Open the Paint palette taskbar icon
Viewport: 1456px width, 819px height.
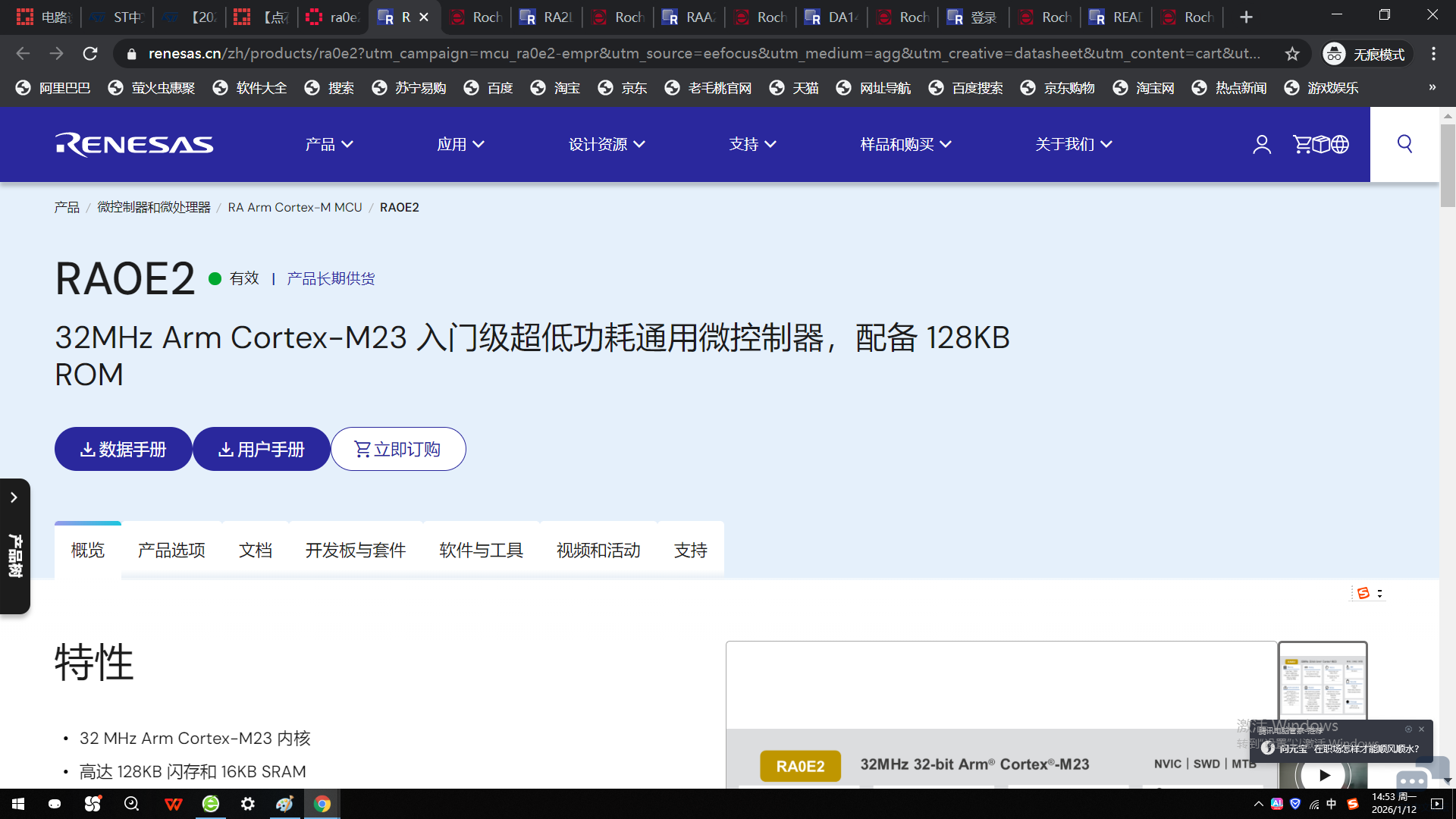[285, 804]
